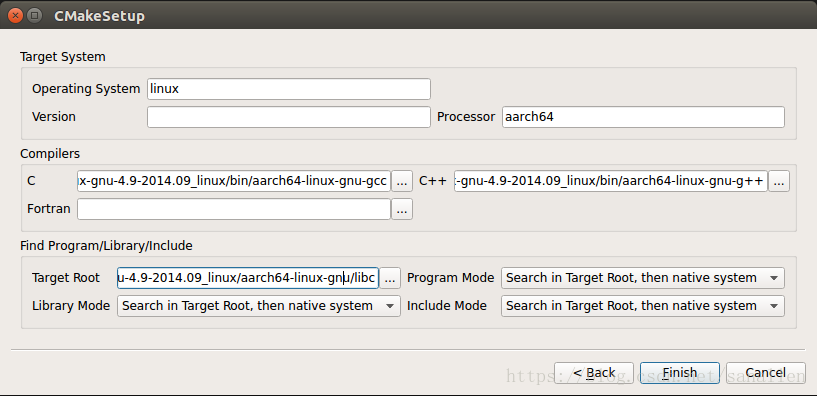The width and height of the screenshot is (817, 396).
Task: Click the window minimize button in title bar
Action: click(x=34, y=15)
